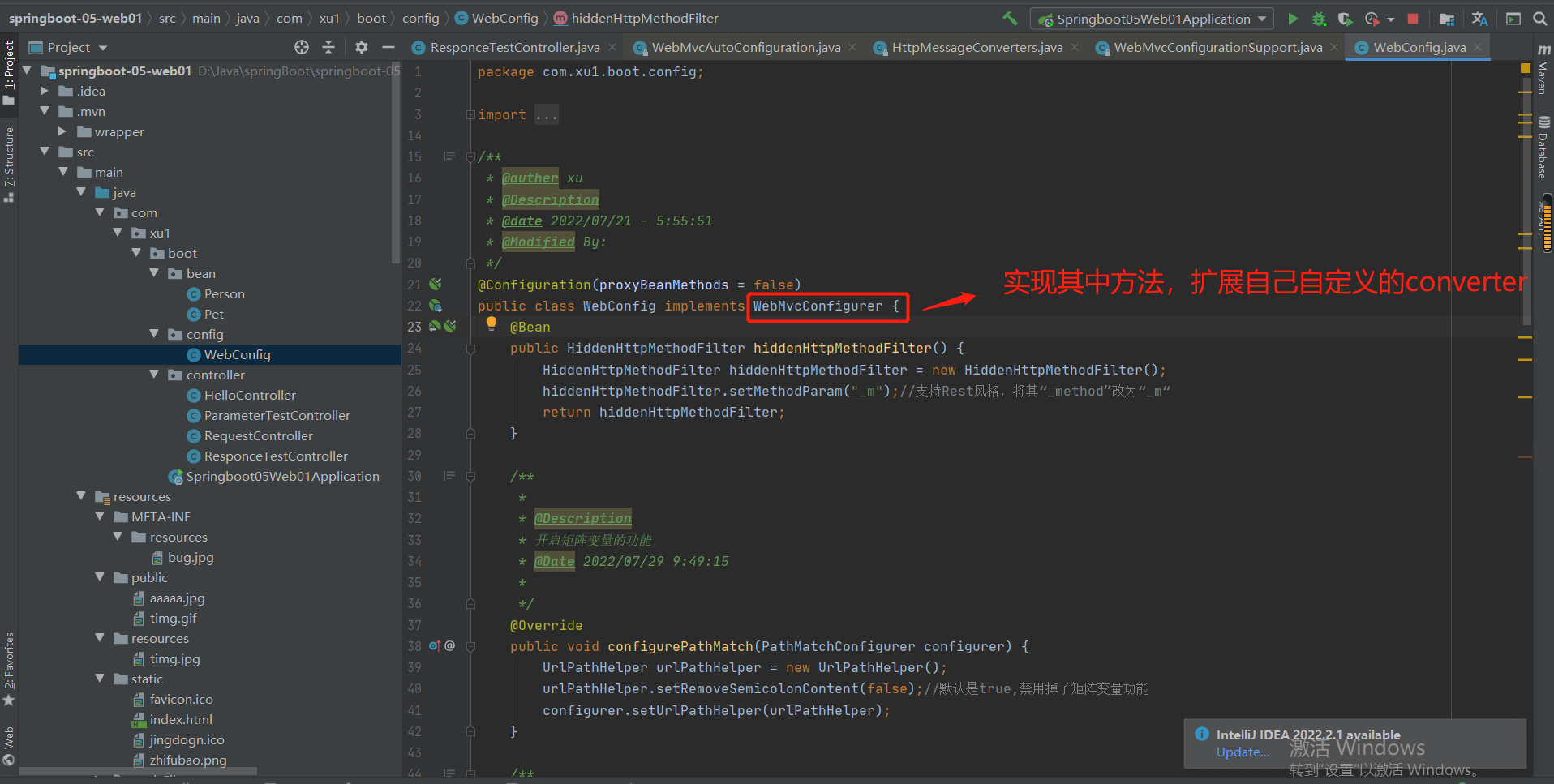Close the ResponceTestController.java tab

click(x=612, y=47)
